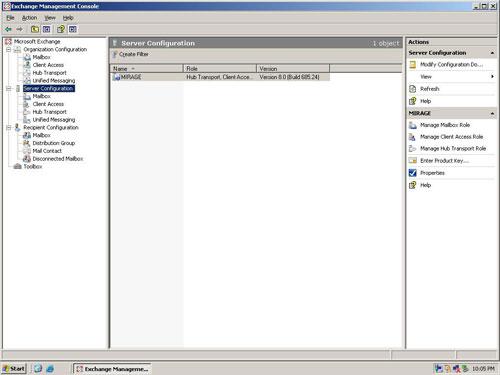Click the Back arrow toolbar icon
500x375 pixels.
tap(8, 29)
